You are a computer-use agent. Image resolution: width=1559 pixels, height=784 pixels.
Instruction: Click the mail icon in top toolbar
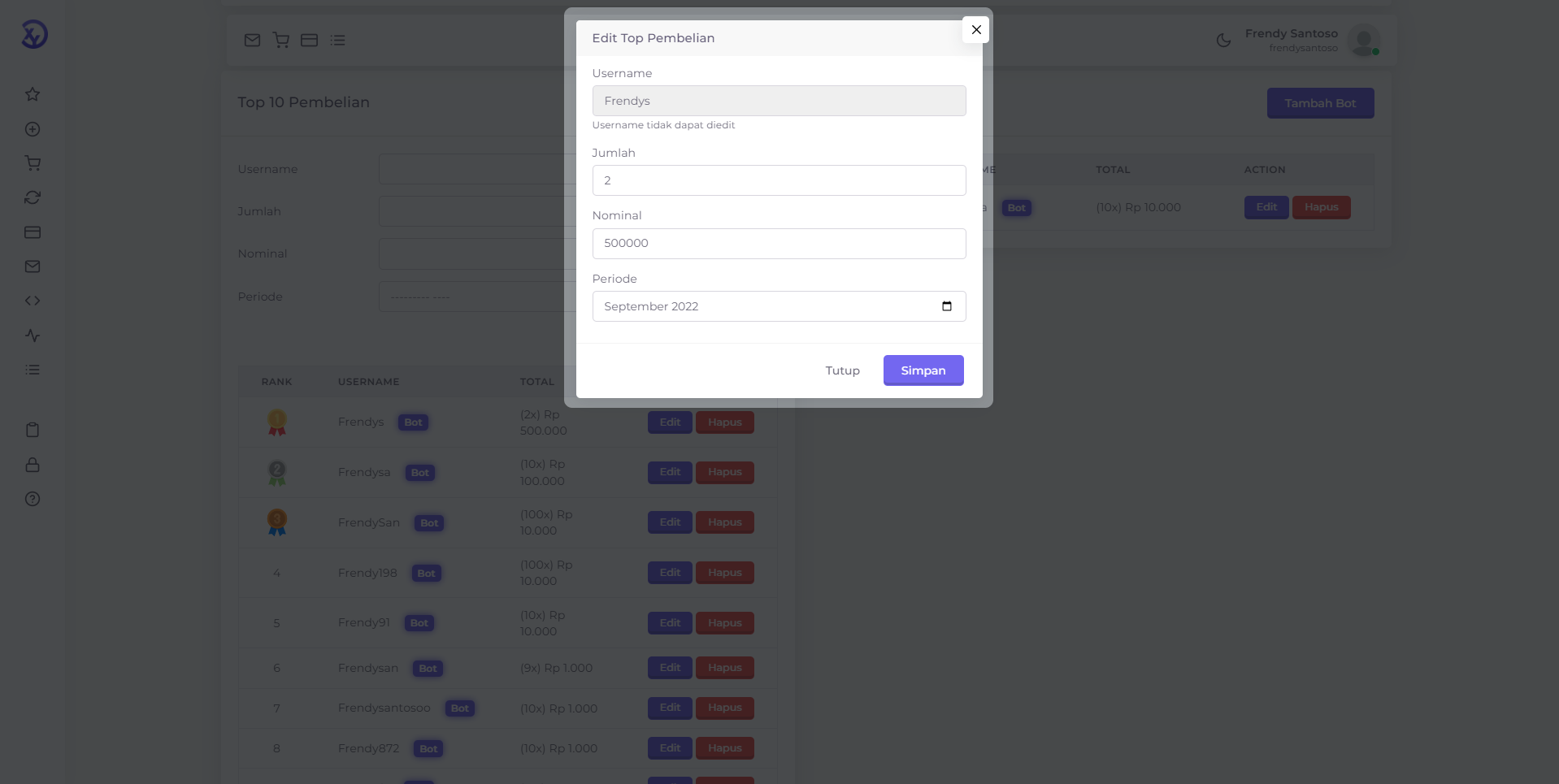coord(253,40)
